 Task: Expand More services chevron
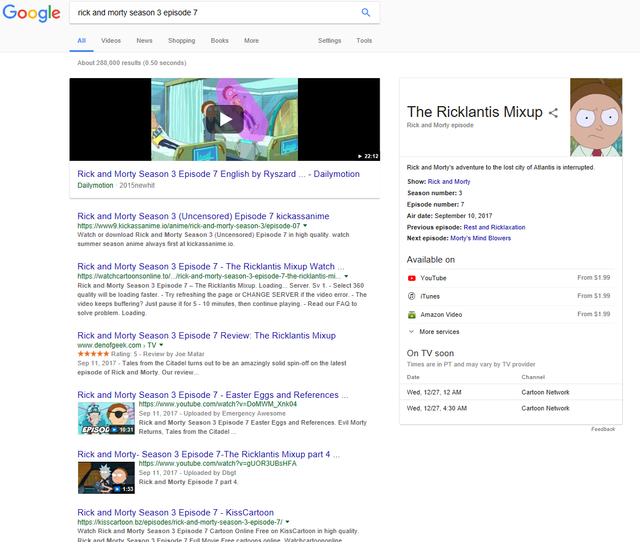point(411,331)
